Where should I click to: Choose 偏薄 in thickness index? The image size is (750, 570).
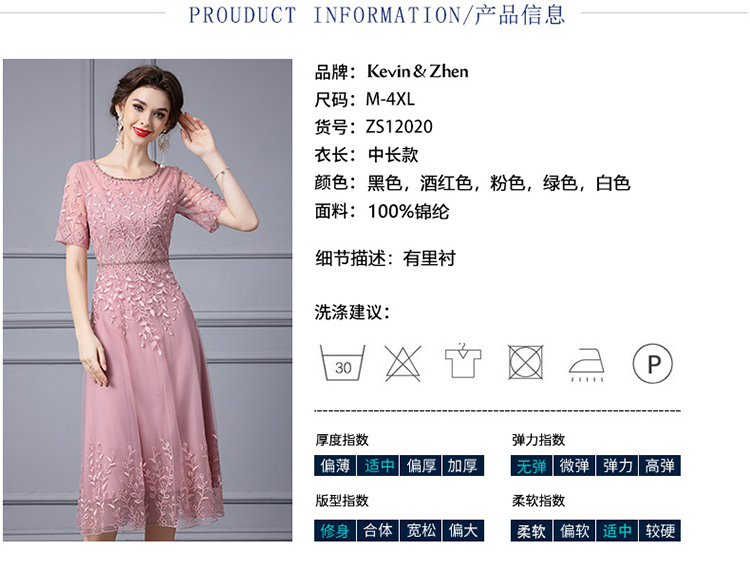coord(335,466)
